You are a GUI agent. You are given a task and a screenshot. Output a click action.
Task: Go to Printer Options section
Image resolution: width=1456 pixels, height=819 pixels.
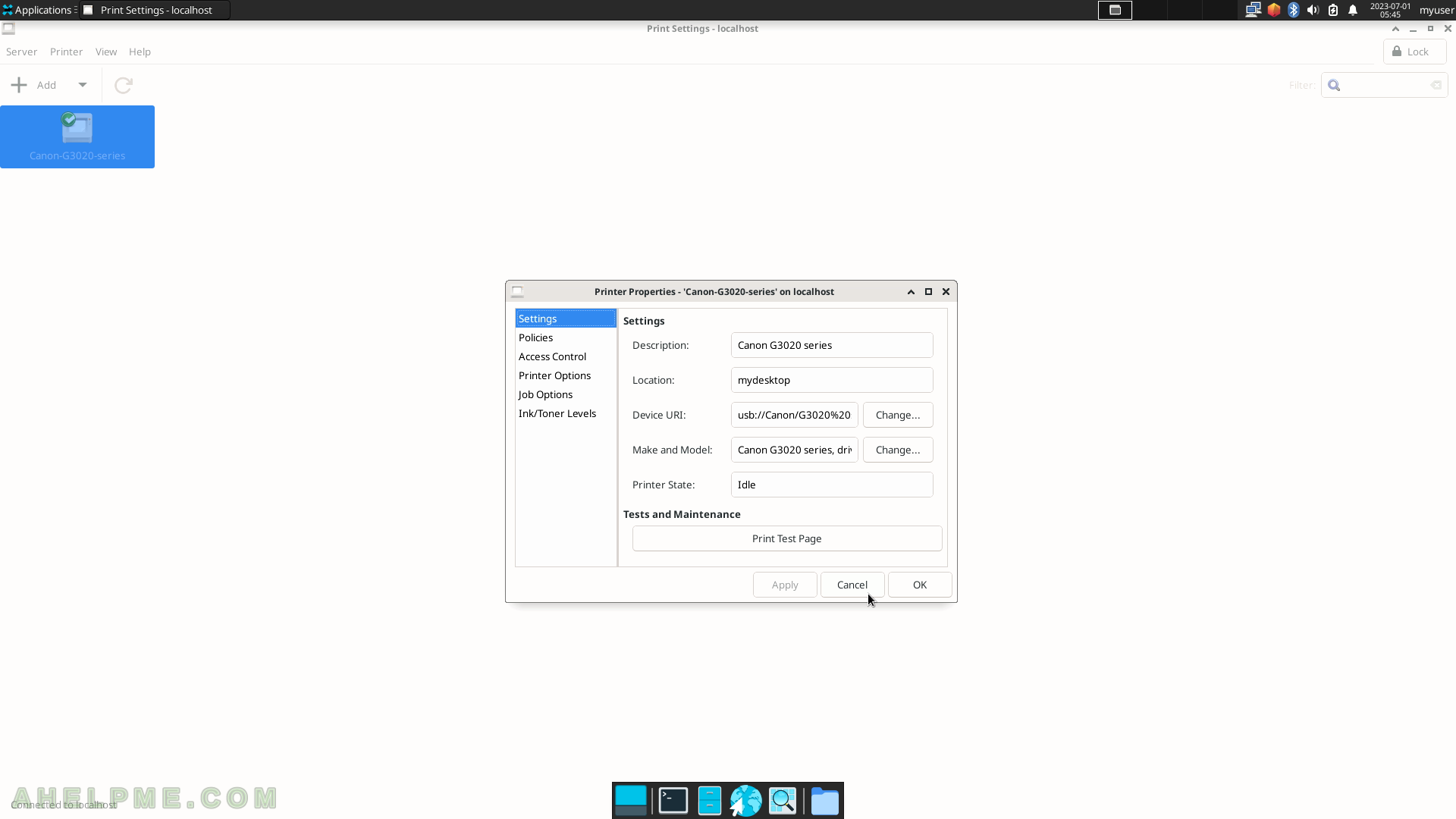(566, 375)
